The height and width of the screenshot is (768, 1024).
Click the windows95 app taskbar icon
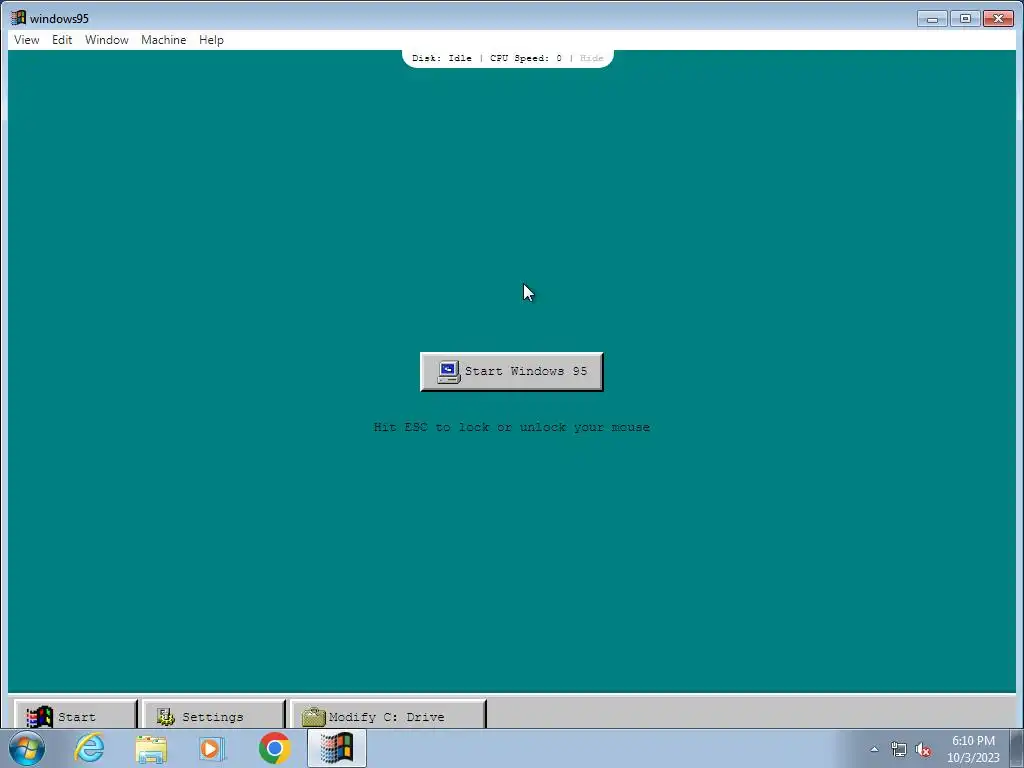[337, 748]
